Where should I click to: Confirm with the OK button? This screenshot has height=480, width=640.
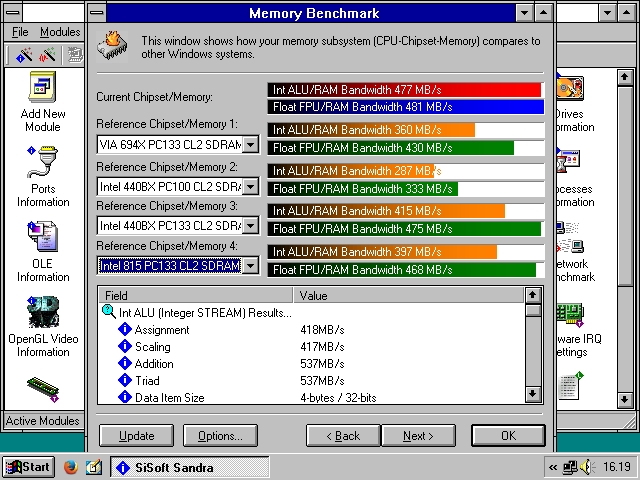(x=509, y=436)
